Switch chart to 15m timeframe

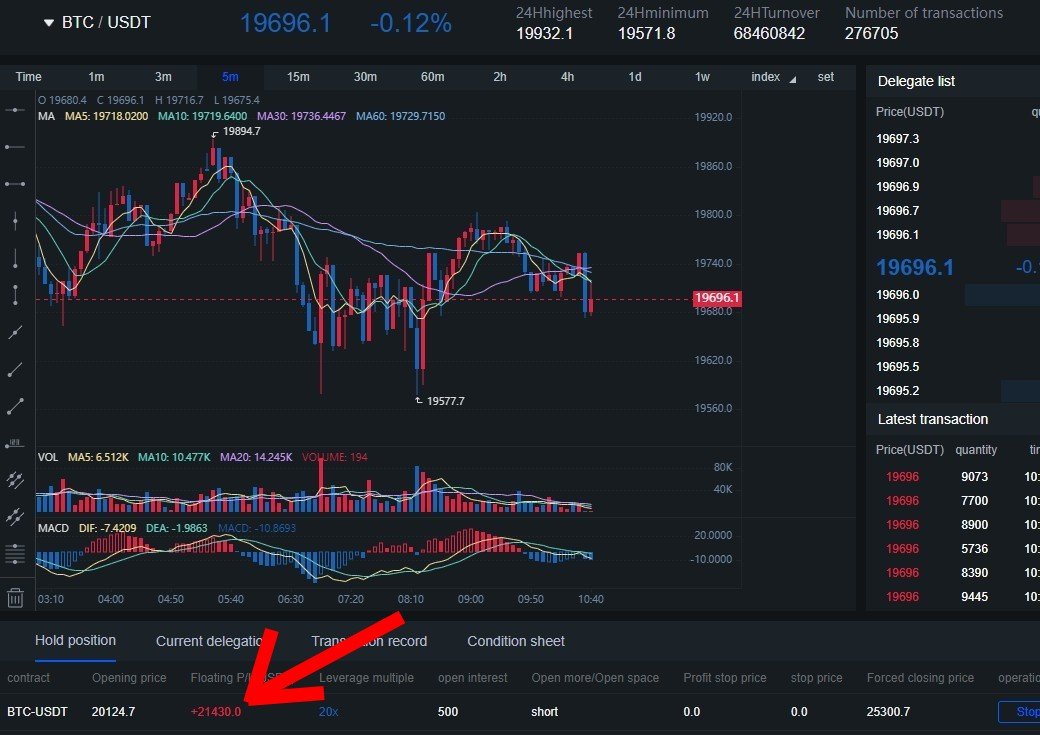[298, 76]
